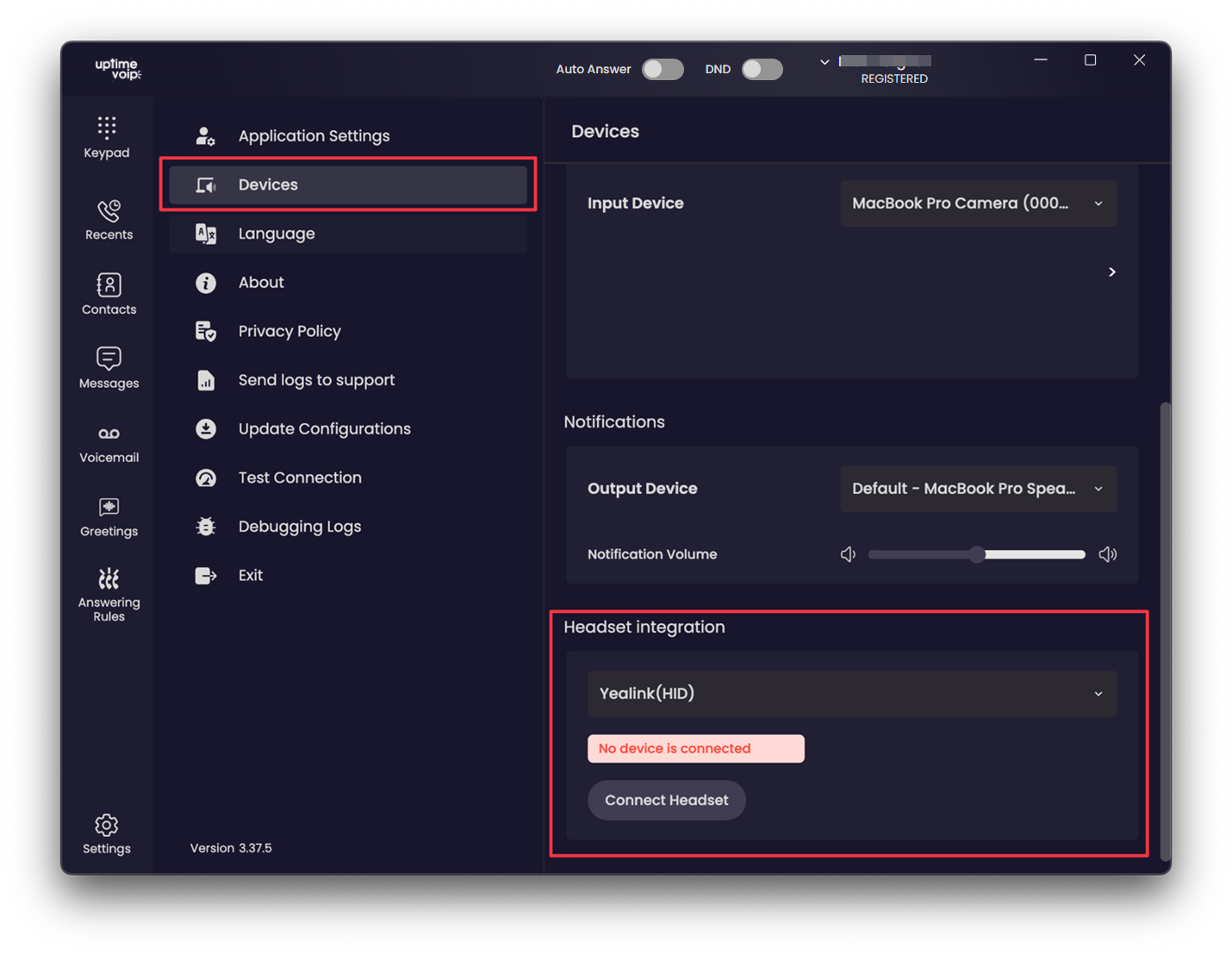Open the Messages icon
The height and width of the screenshot is (955, 1232).
(x=109, y=359)
